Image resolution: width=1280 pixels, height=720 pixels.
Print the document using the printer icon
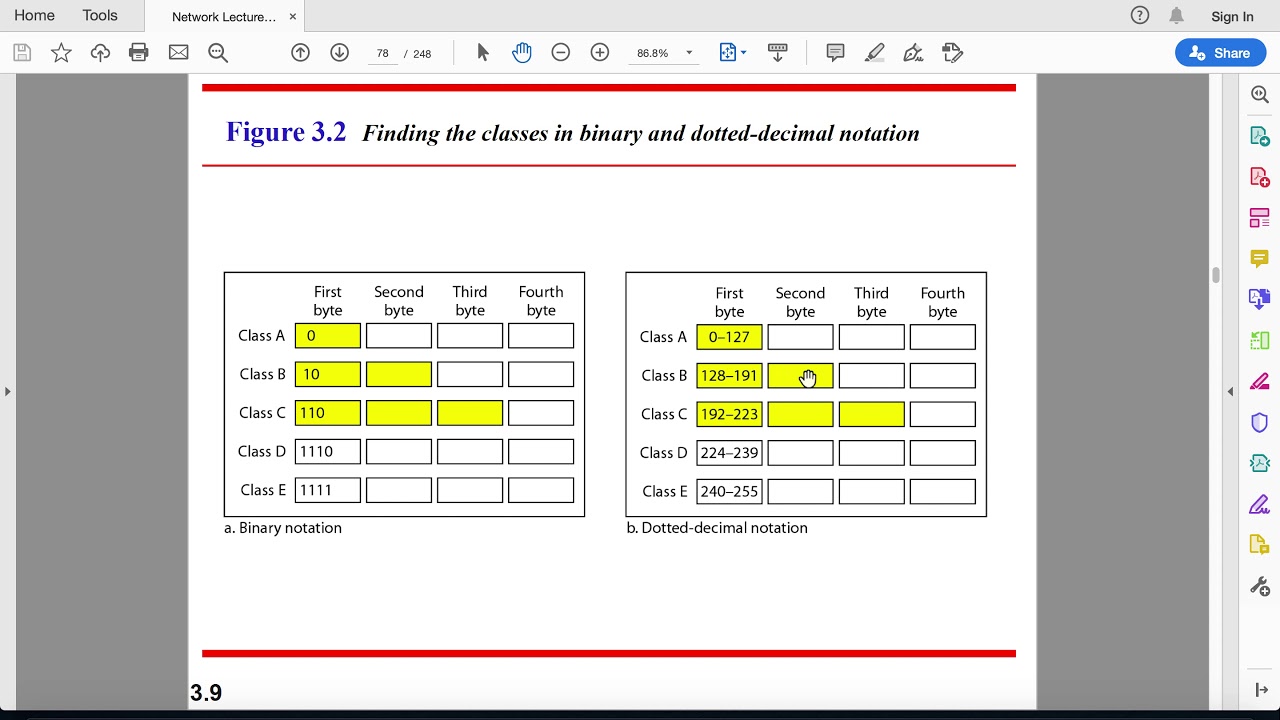(139, 53)
